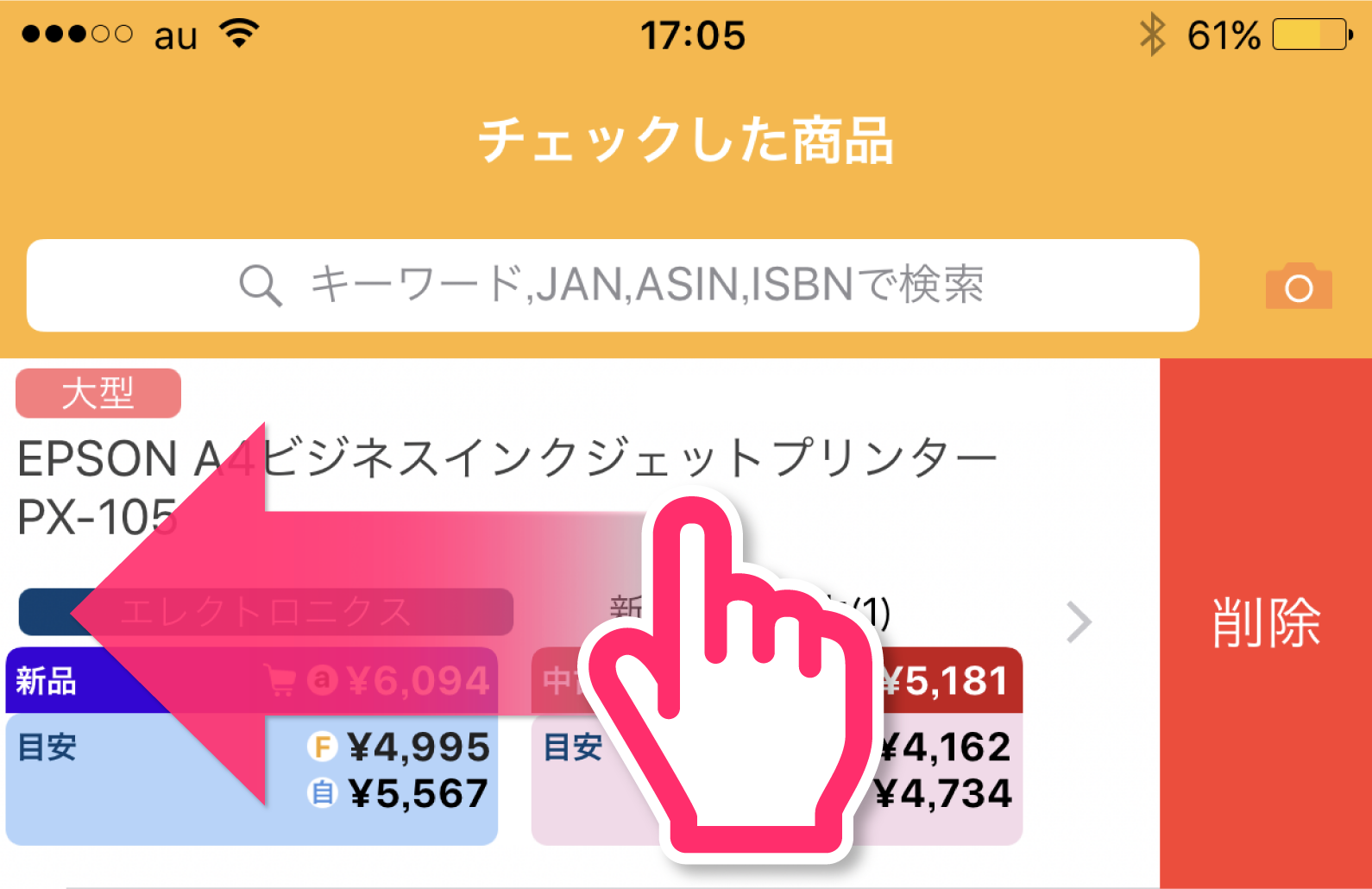Tap the Wi-Fi signal icon
The width and height of the screenshot is (1372, 889).
(x=239, y=34)
